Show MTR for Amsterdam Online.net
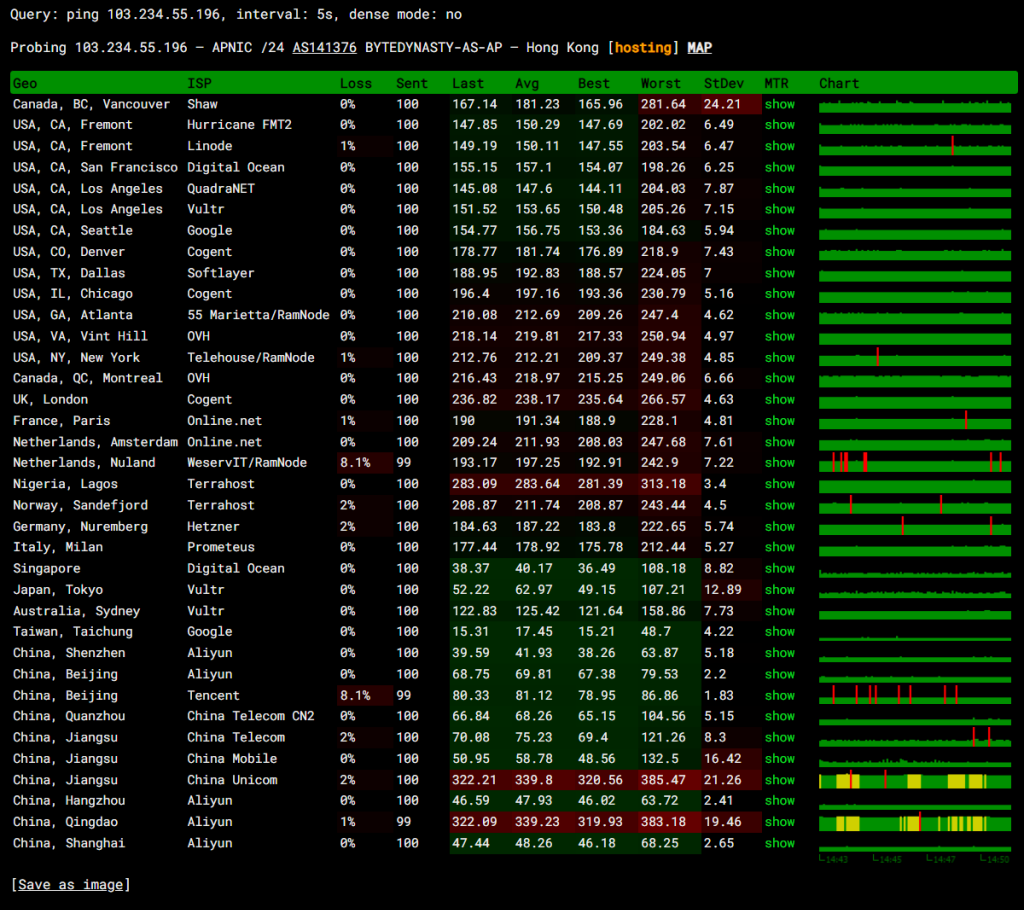The width and height of the screenshot is (1024, 910). 780,442
